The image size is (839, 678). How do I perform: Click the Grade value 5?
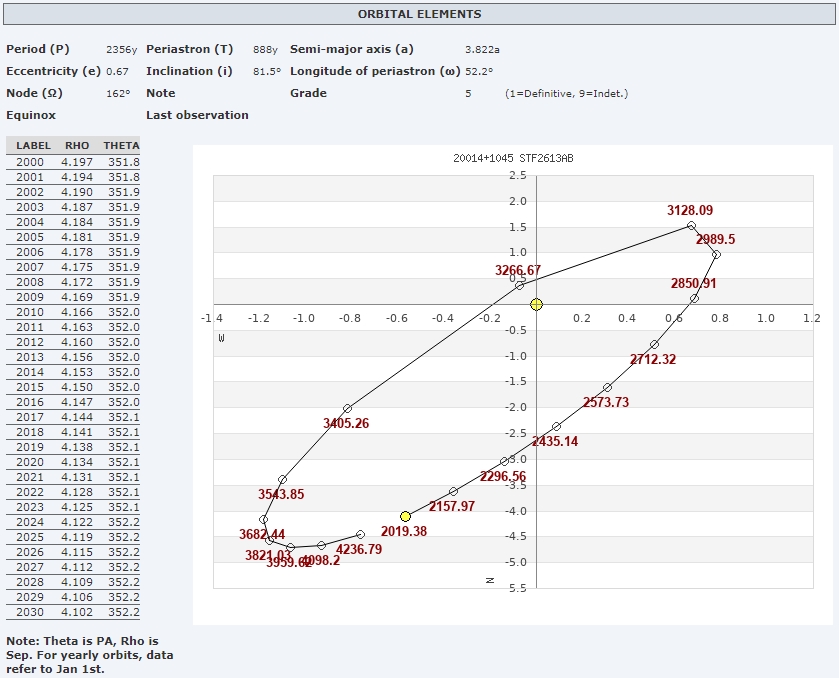tap(468, 93)
